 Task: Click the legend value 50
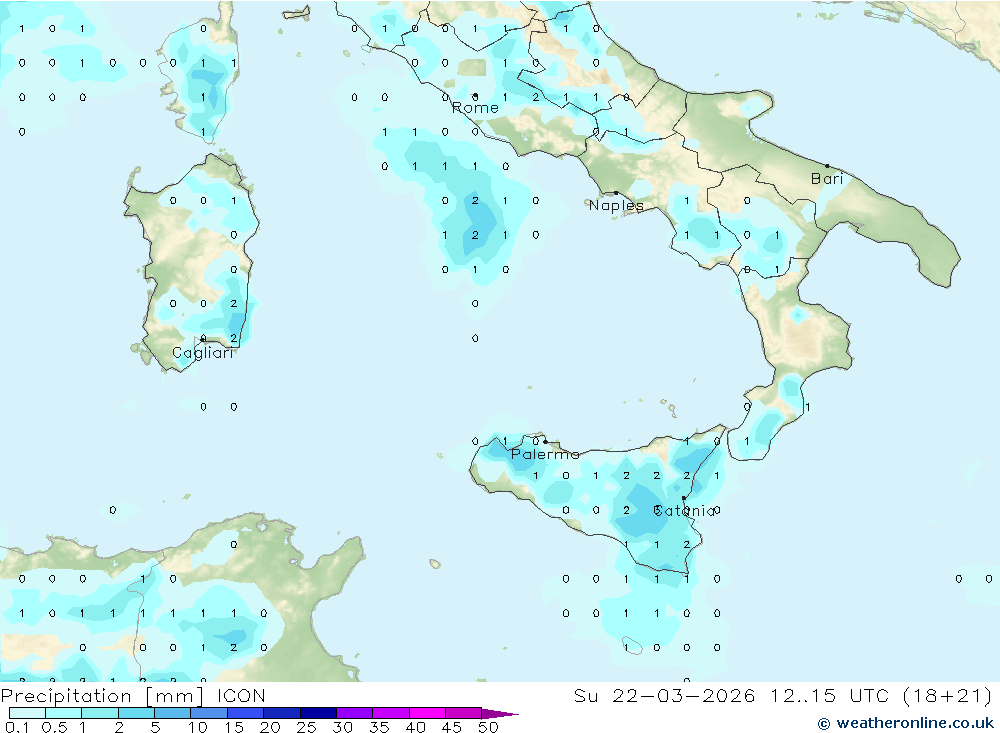489,727
